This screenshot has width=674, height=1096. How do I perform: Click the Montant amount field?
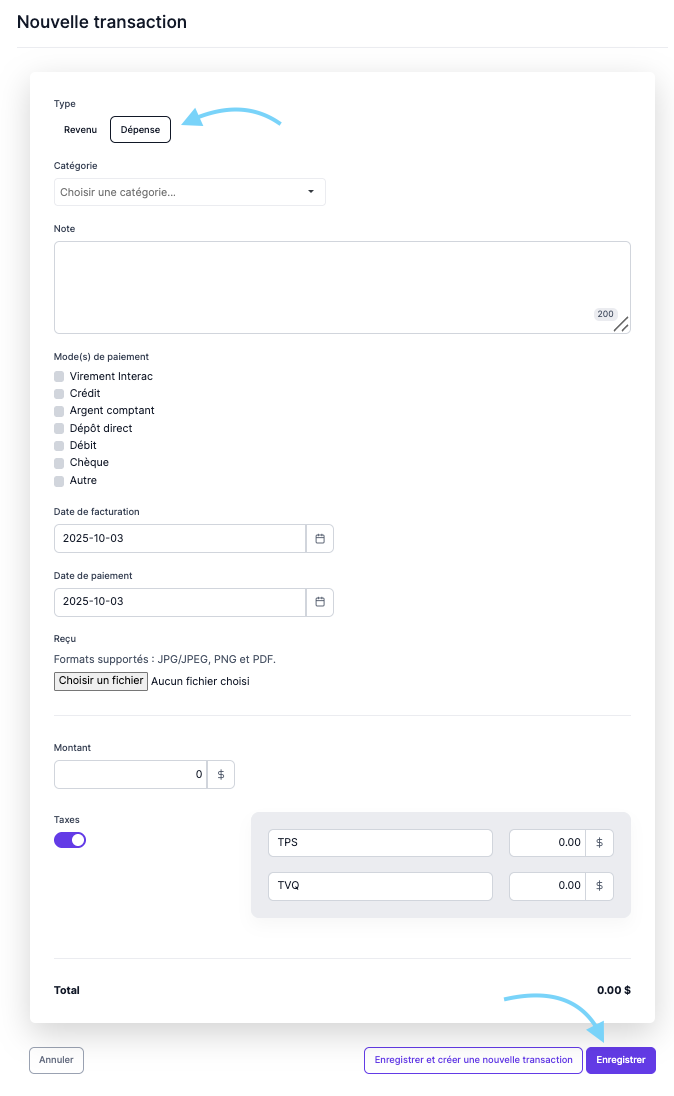click(x=130, y=775)
